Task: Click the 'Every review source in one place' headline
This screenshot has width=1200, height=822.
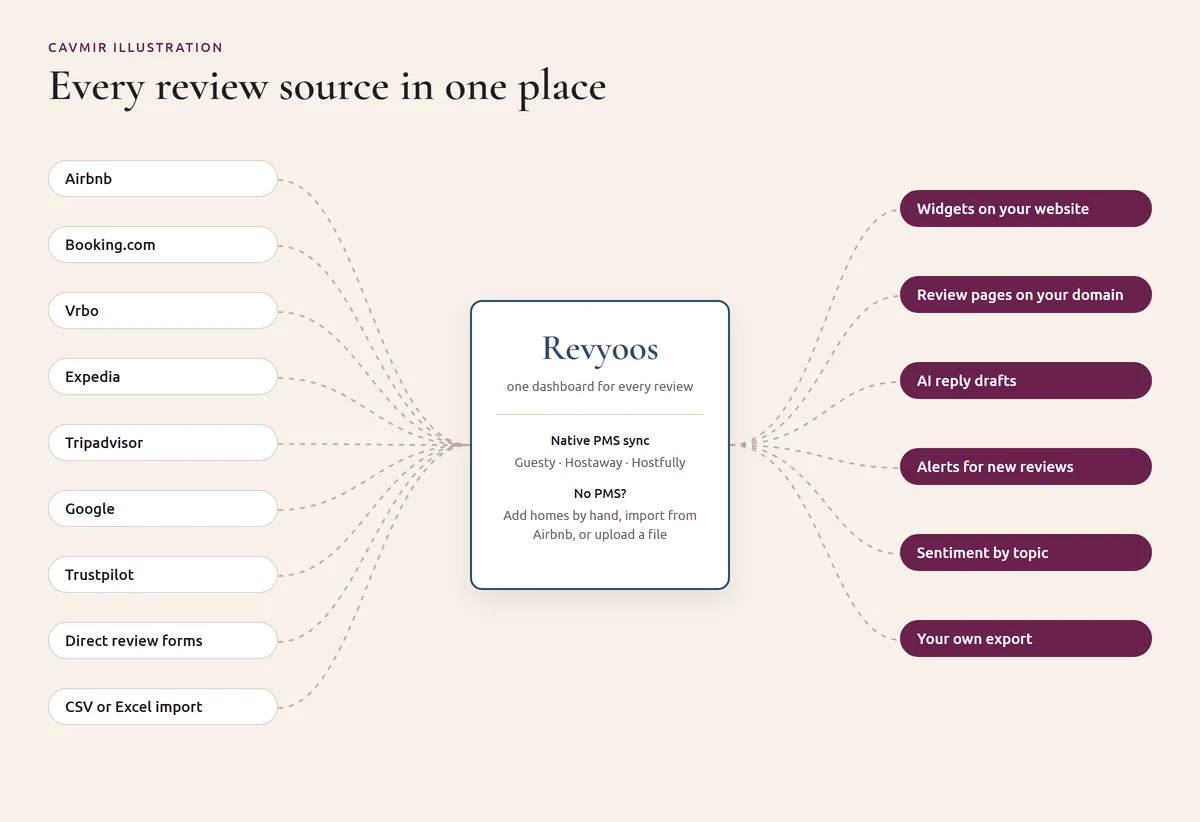Action: [x=327, y=88]
